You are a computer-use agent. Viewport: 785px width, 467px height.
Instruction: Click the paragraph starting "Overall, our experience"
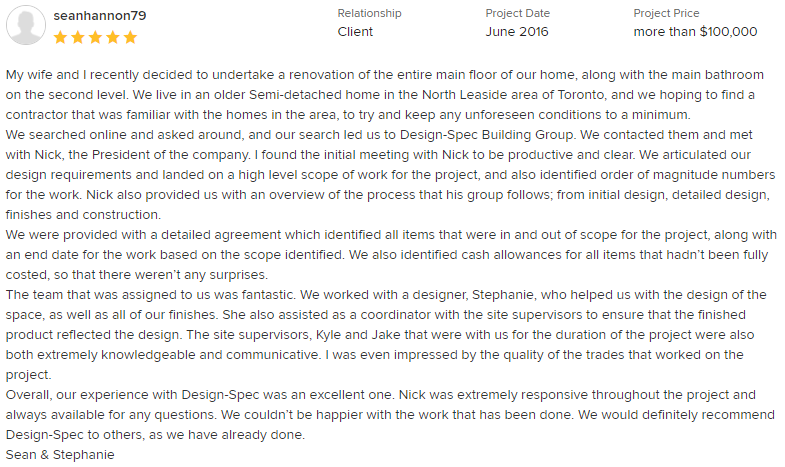click(390, 415)
